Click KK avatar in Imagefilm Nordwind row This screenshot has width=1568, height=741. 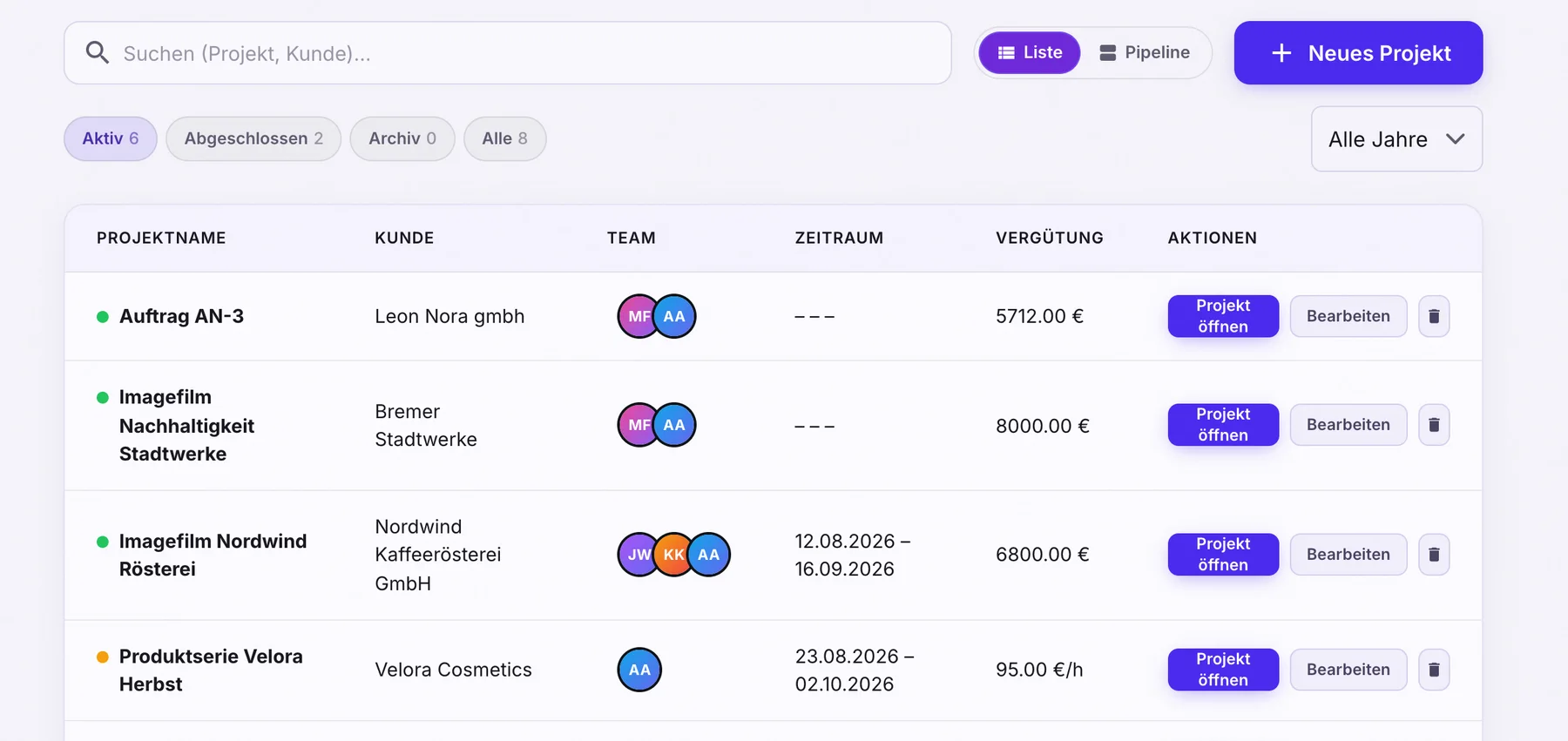click(x=672, y=555)
